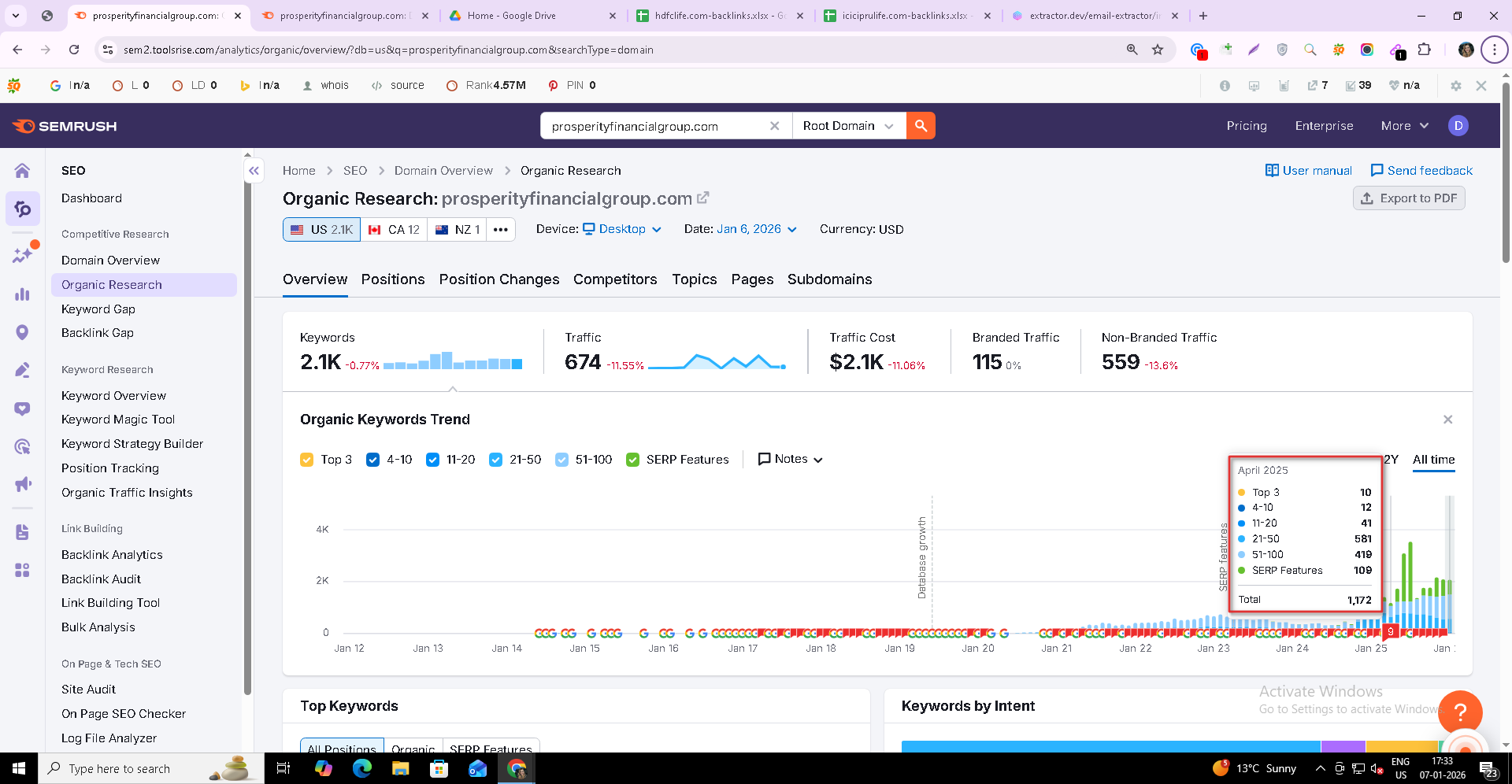Reload the page in the browser
1512x784 pixels.
(74, 50)
